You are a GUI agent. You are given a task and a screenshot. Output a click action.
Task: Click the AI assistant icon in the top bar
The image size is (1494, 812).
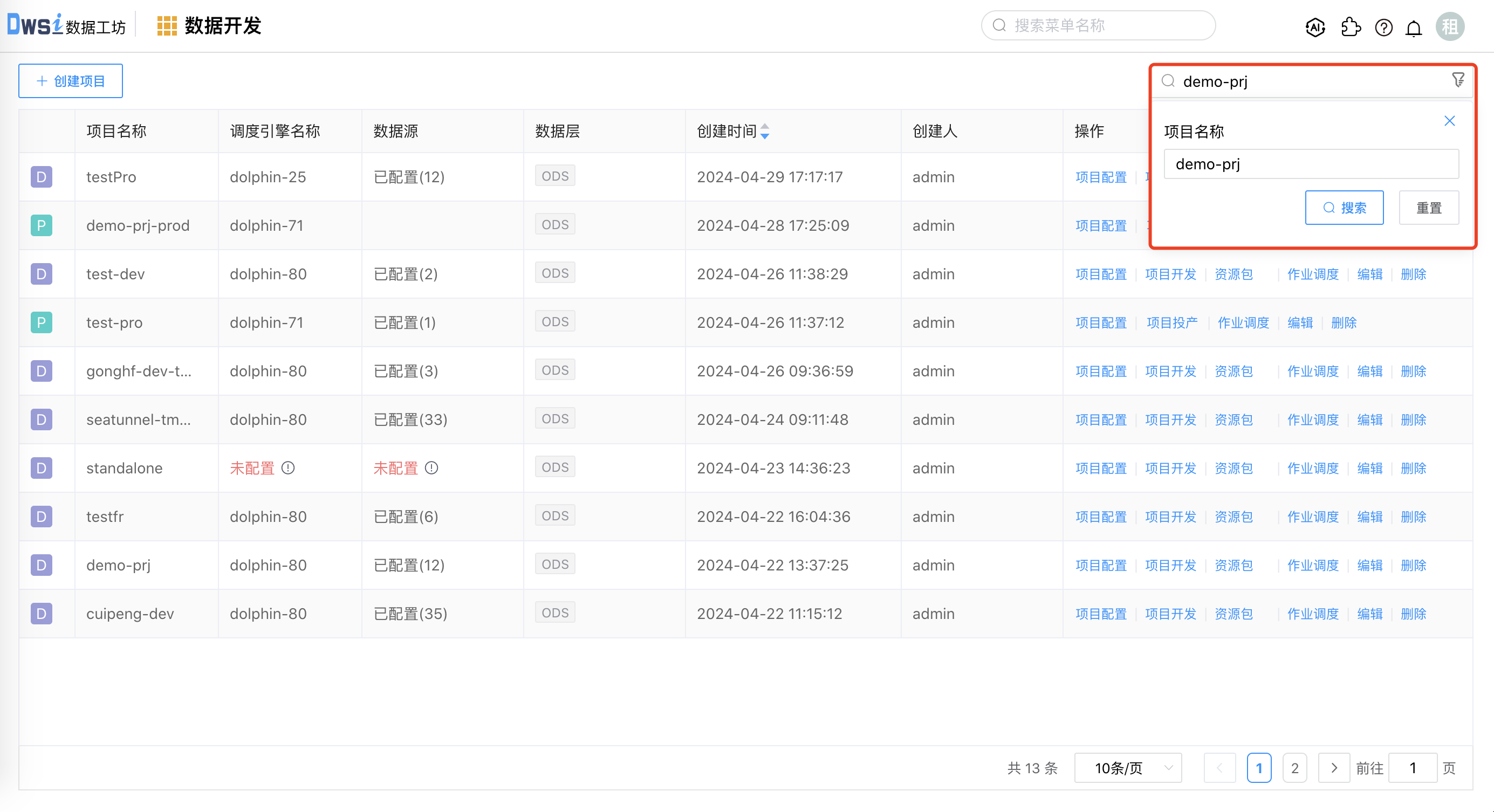(1315, 26)
